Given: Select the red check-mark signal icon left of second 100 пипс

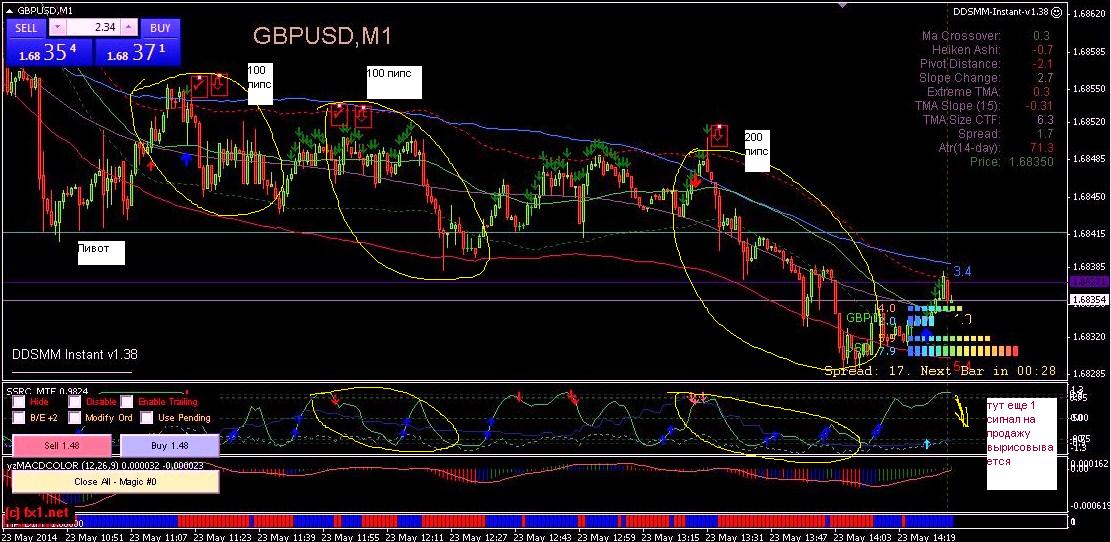Looking at the screenshot, I should coord(339,115).
